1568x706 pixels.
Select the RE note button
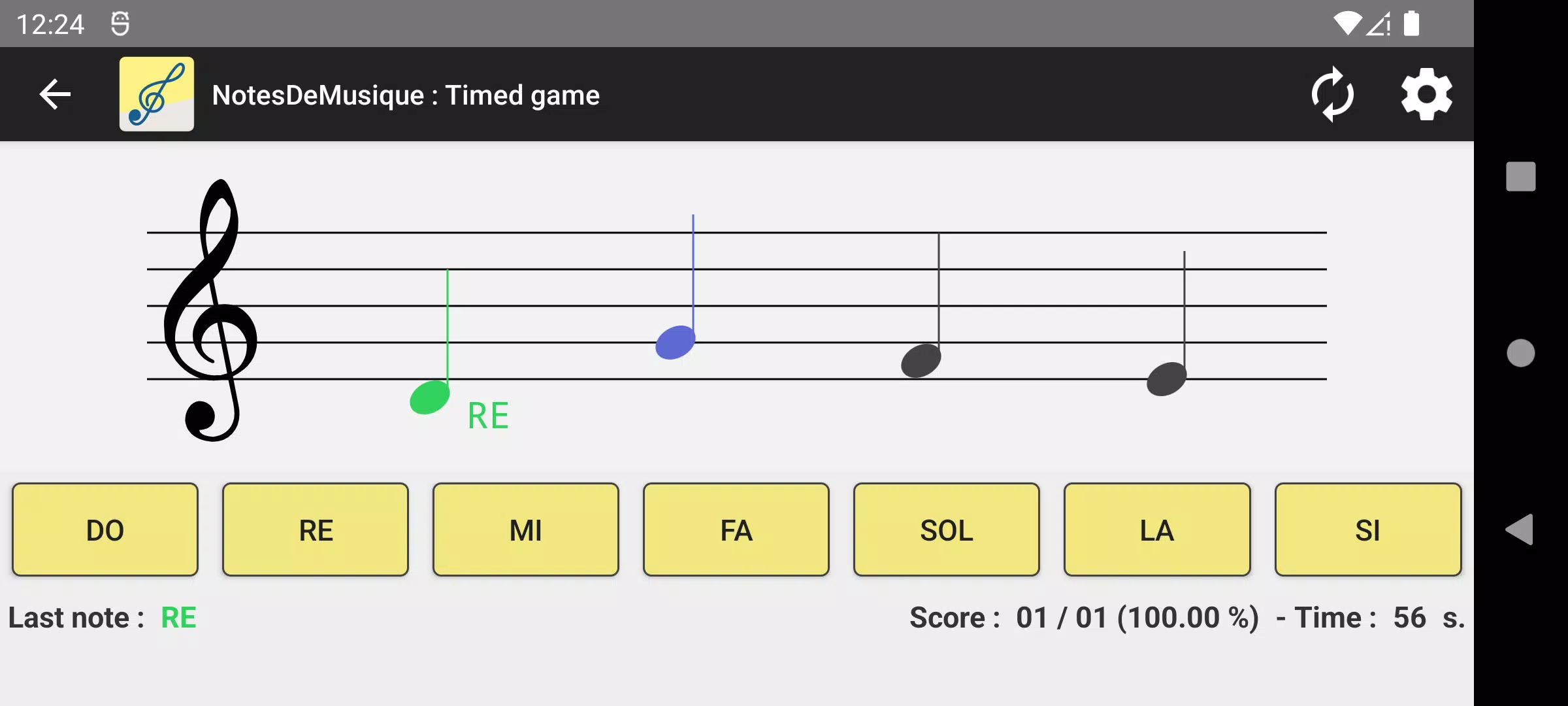pos(315,529)
